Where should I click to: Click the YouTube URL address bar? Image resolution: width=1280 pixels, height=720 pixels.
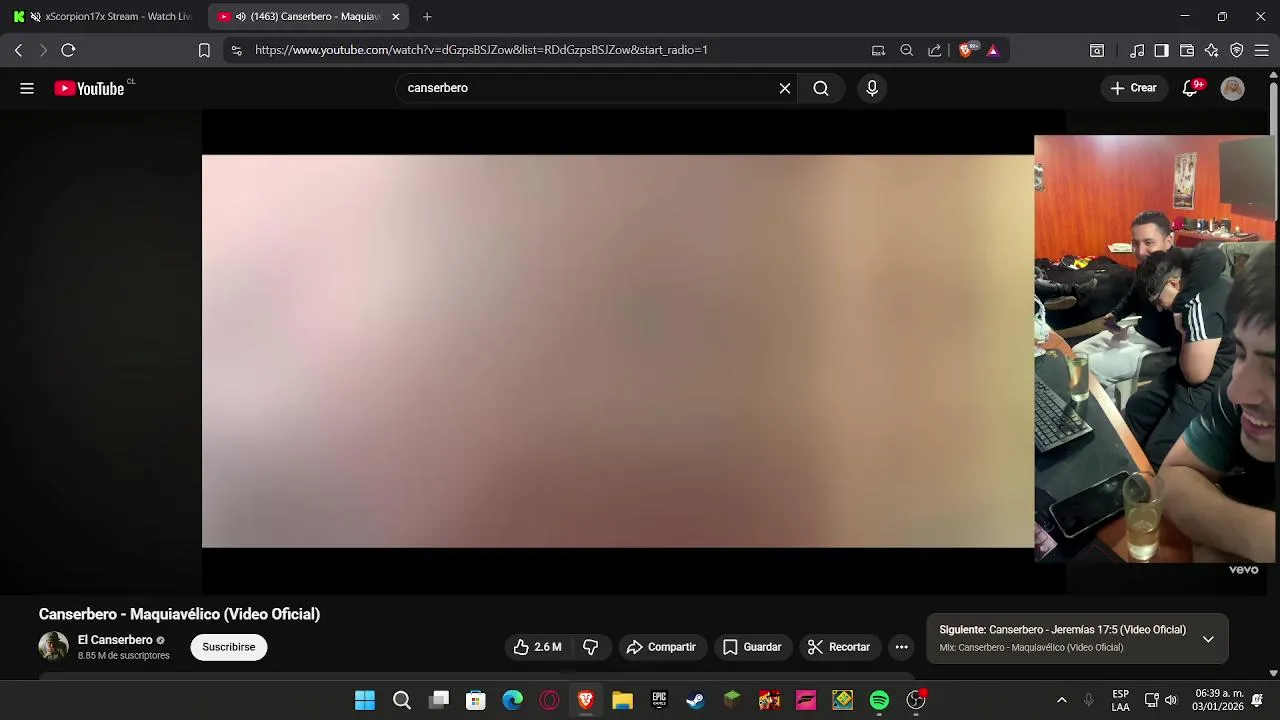point(481,50)
